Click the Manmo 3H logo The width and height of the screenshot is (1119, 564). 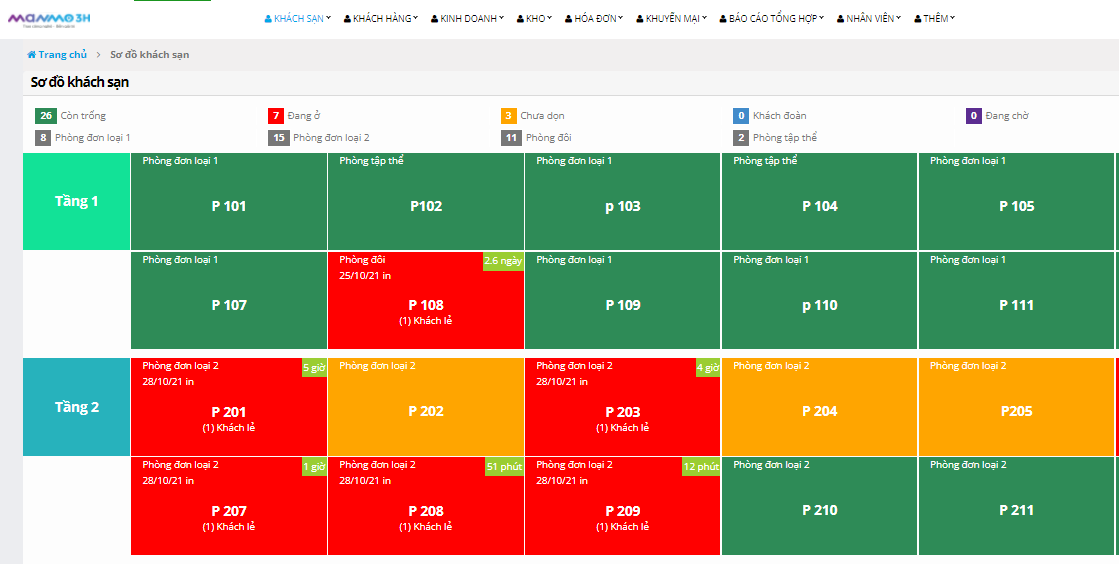51,18
